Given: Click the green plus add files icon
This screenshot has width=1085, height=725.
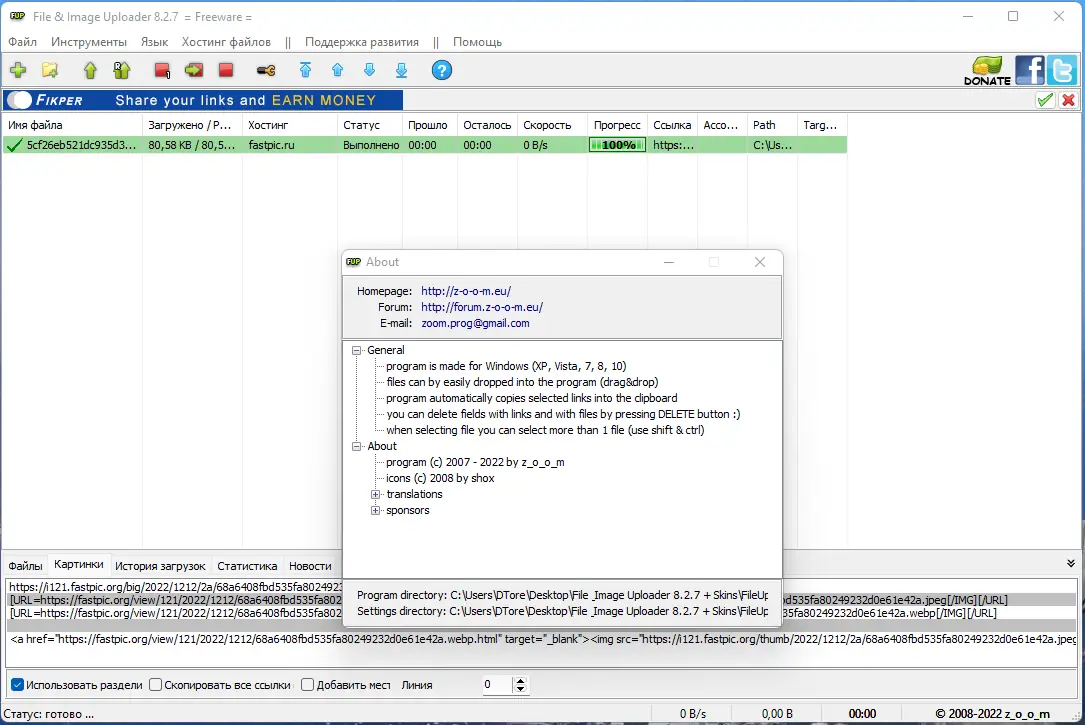Looking at the screenshot, I should 18,70.
